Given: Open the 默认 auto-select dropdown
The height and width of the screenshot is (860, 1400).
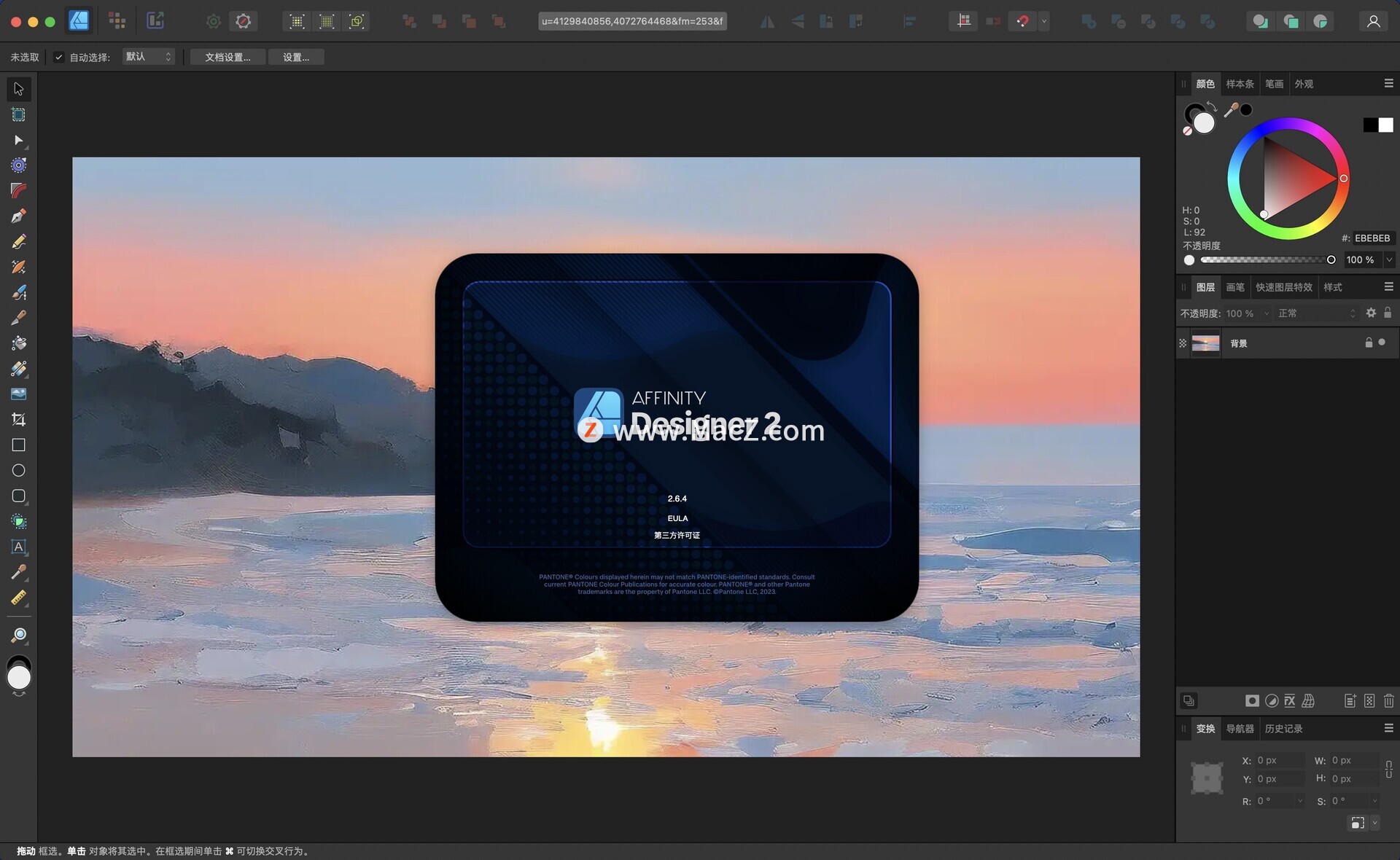Looking at the screenshot, I should pos(149,57).
